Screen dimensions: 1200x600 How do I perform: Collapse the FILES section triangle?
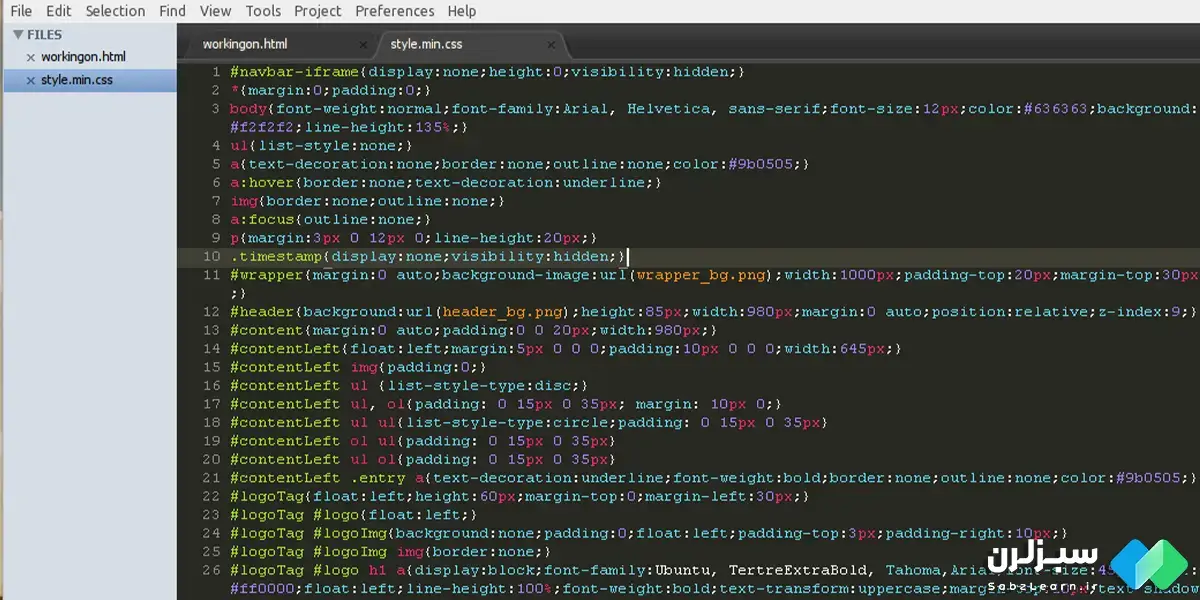(x=17, y=35)
